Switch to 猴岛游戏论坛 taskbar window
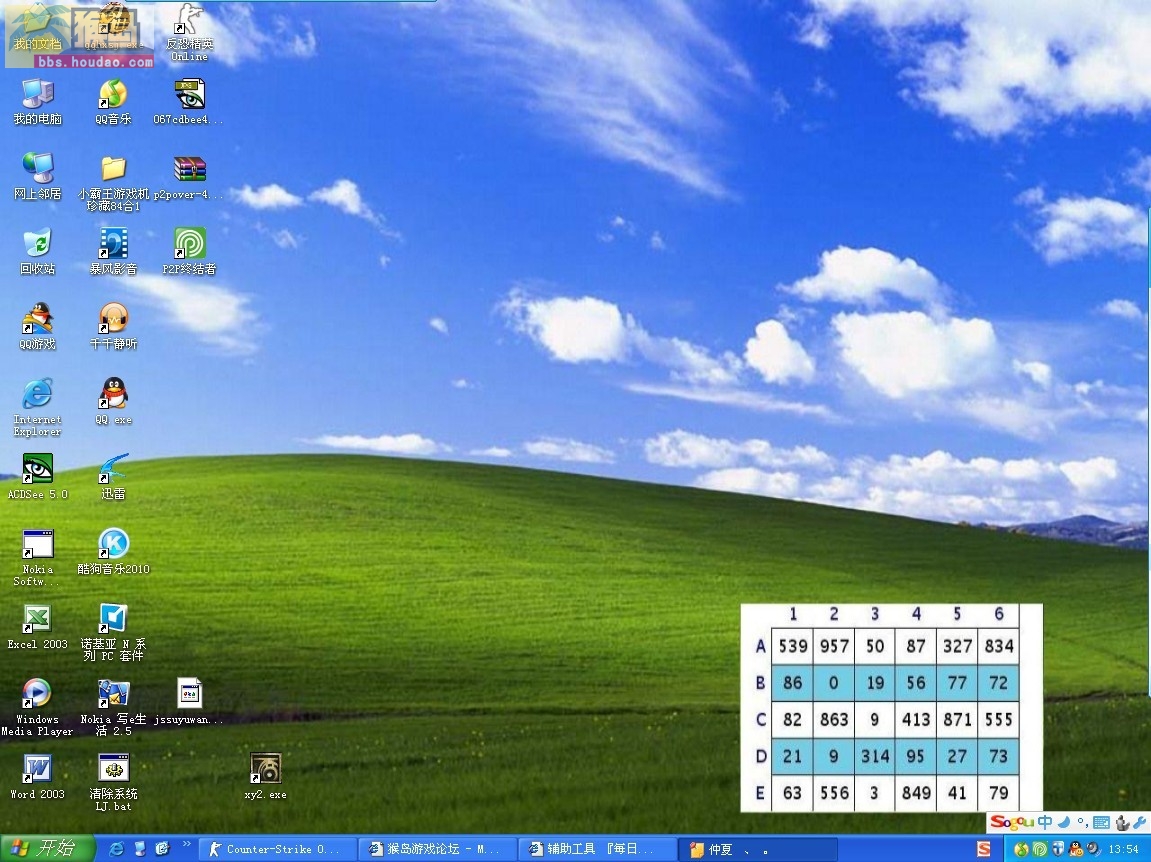Viewport: 1151px width, 862px height. pyautogui.click(x=437, y=850)
